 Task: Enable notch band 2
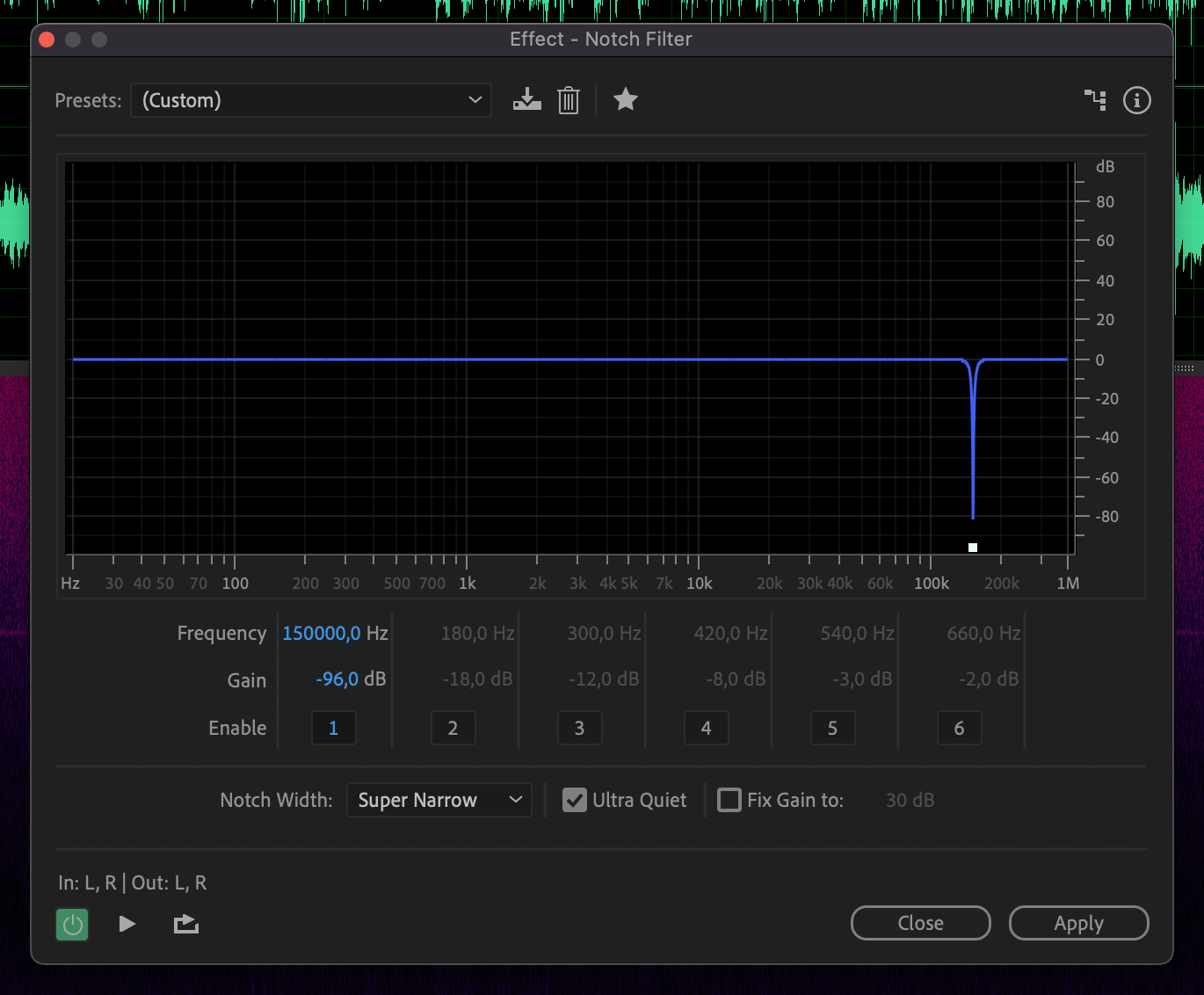pos(453,728)
